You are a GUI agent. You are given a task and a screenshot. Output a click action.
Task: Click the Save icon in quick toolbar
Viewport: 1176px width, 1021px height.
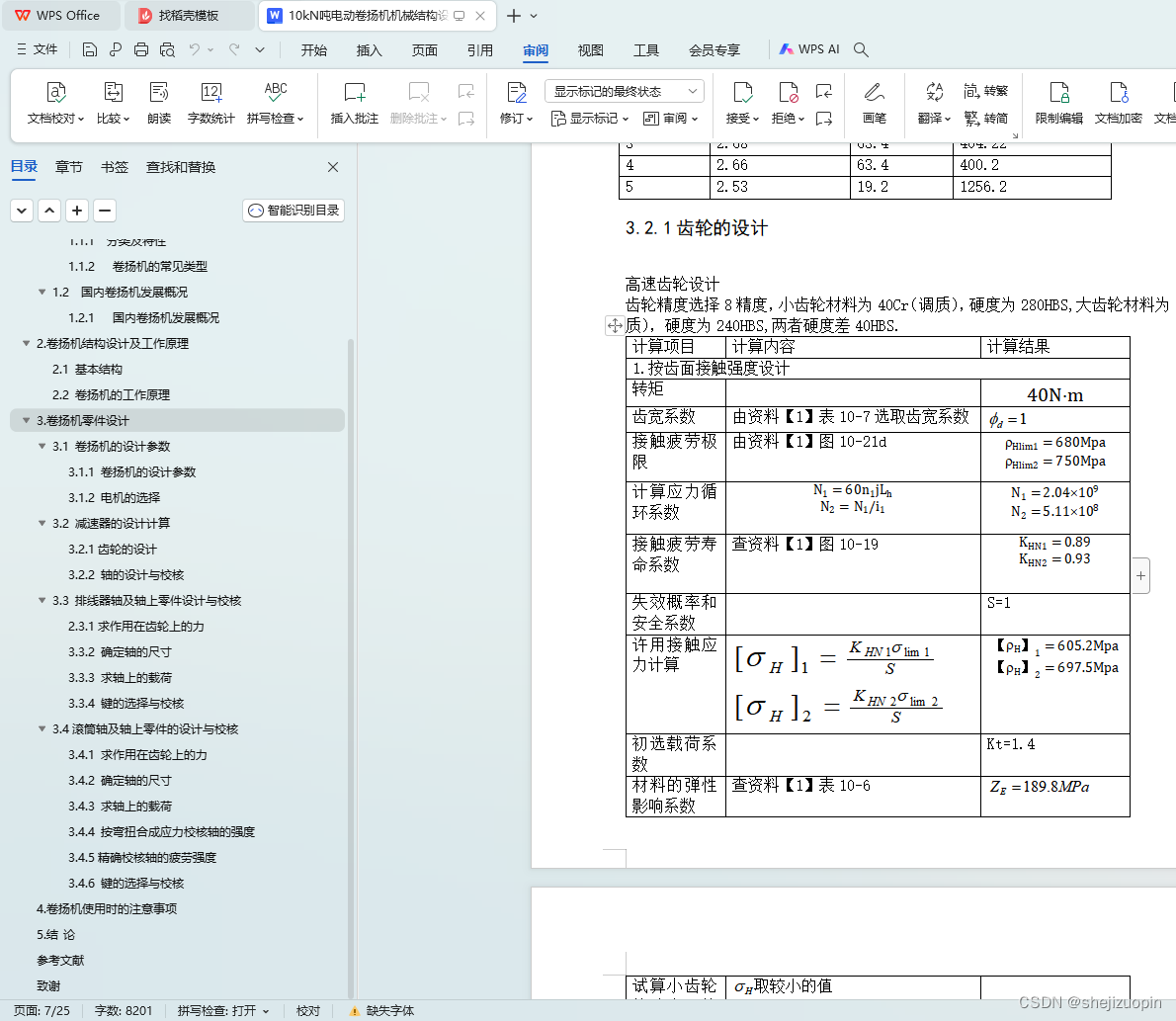click(89, 49)
